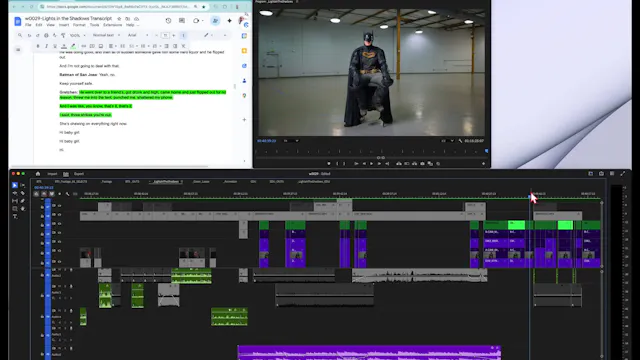Star the Lights in the Shadows document
Screen dimensions: 640x360
[119, 19]
